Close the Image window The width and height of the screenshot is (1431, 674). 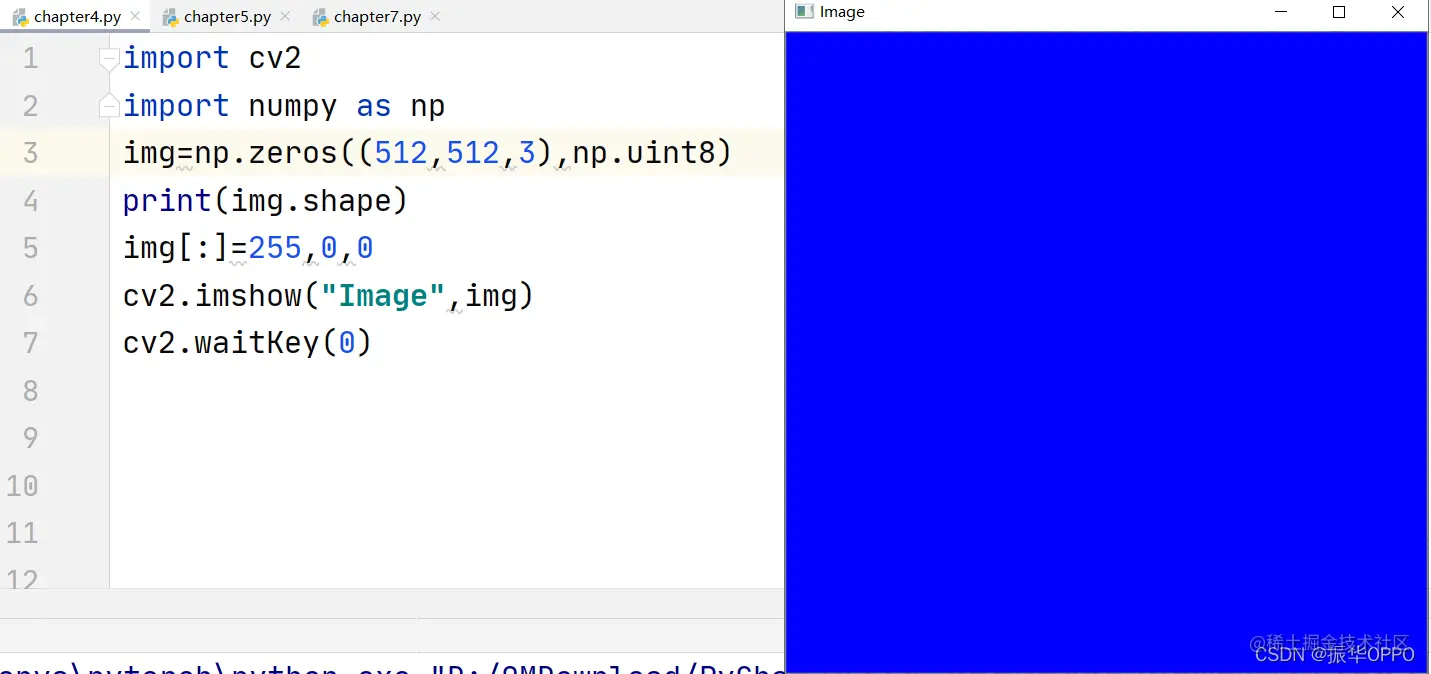1398,12
